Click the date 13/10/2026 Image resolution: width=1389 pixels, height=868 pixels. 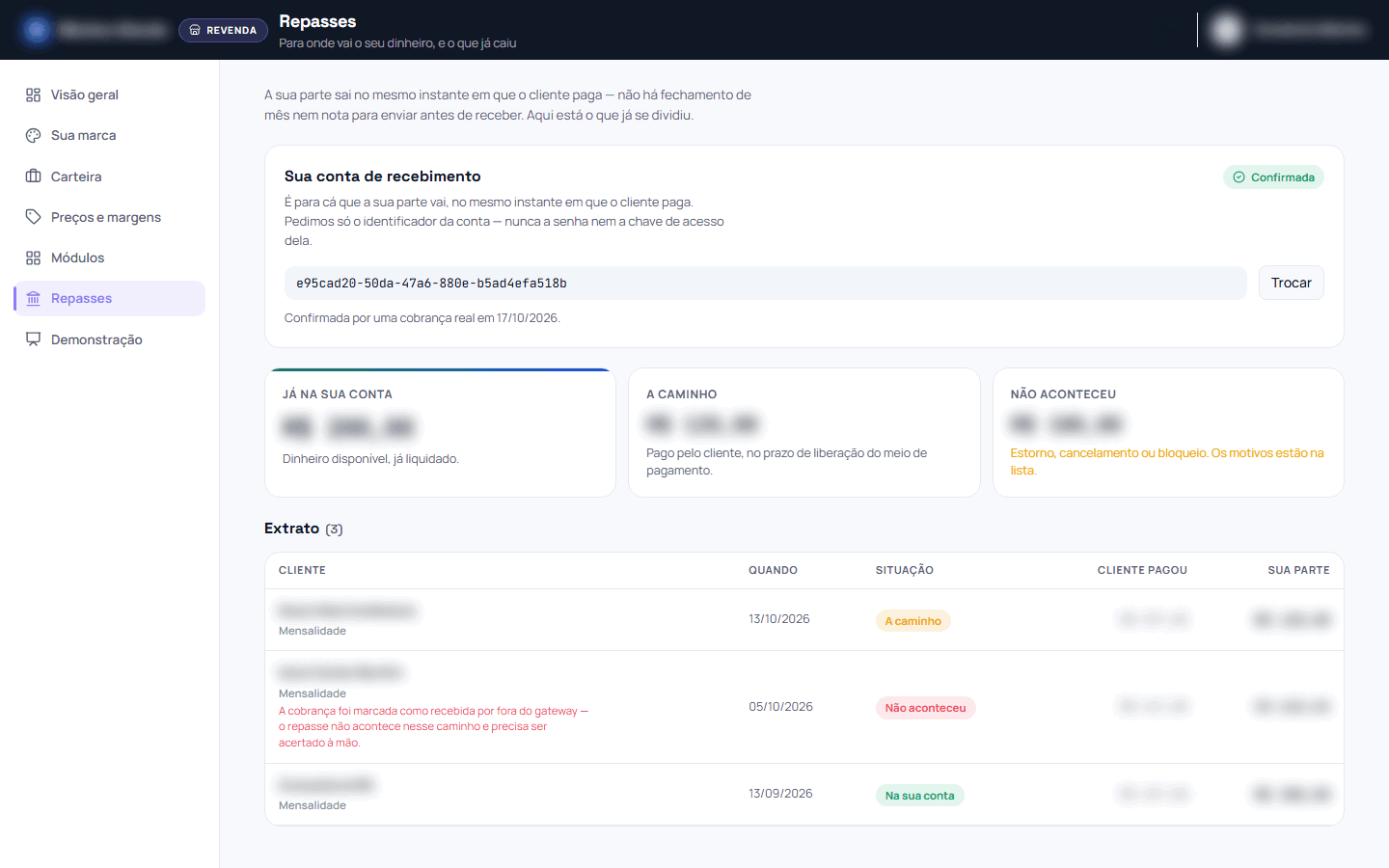click(x=779, y=619)
